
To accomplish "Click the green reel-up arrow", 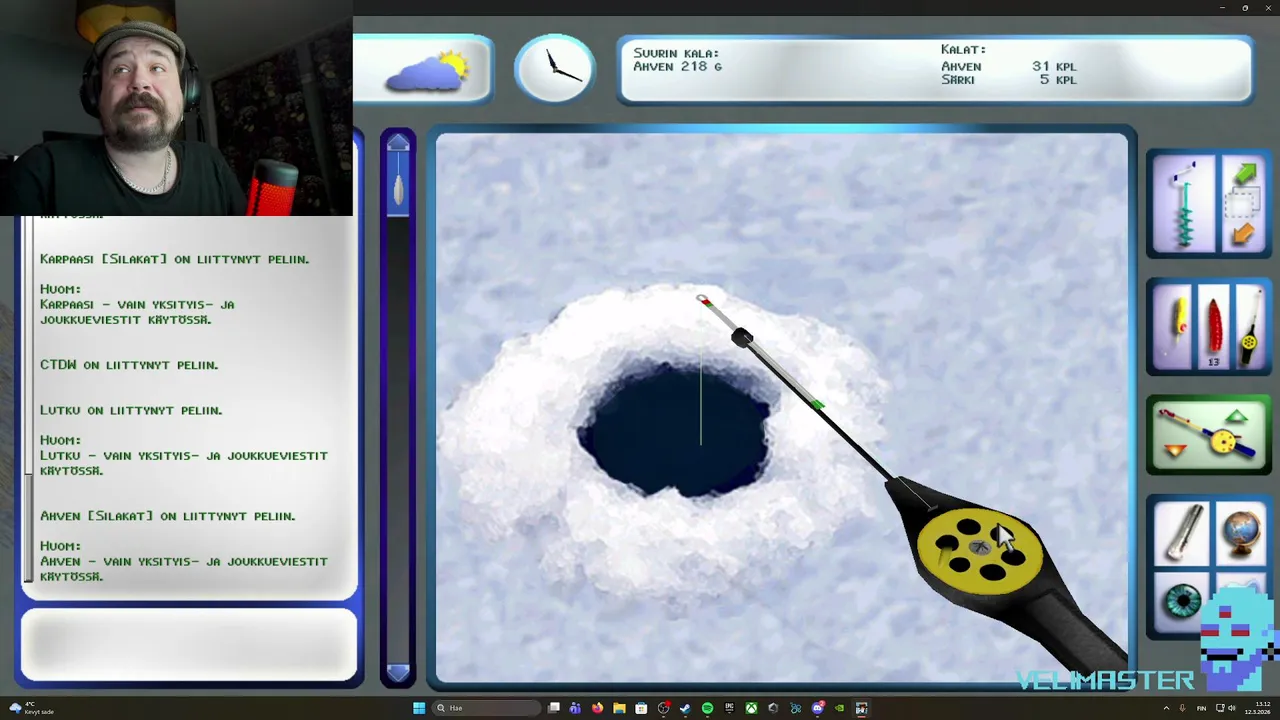I will point(1237,417).
